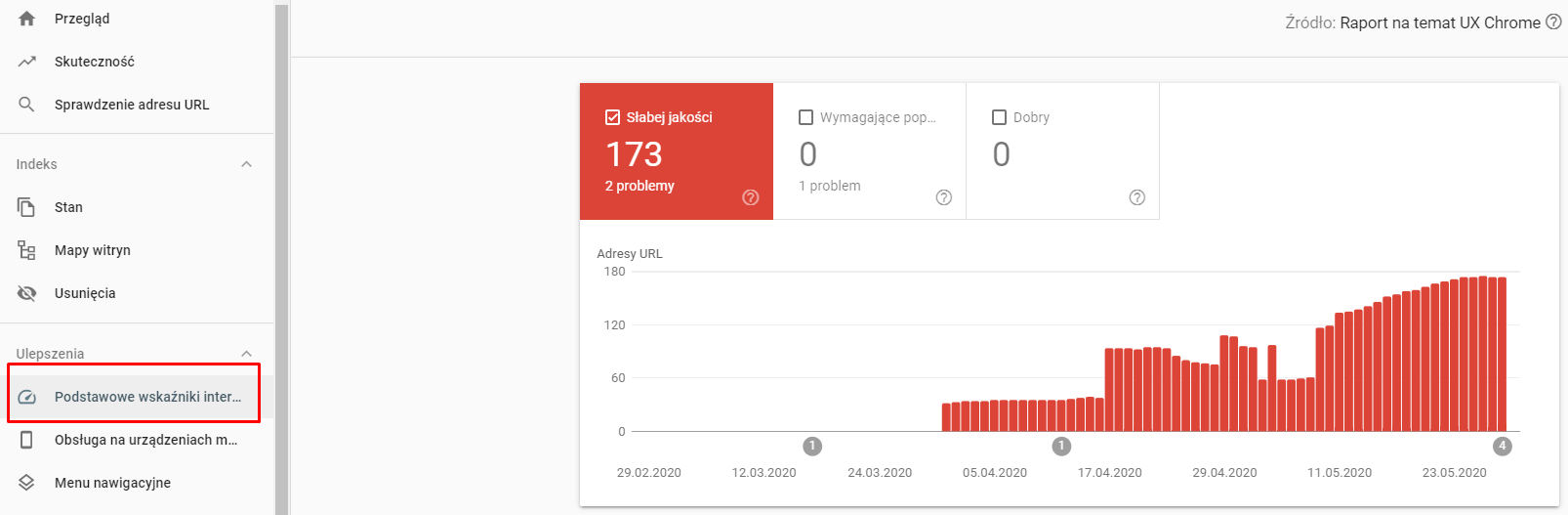This screenshot has height=515, width=1568.
Task: Click annotation marker 4 on the chart timeline
Action: (1503, 446)
